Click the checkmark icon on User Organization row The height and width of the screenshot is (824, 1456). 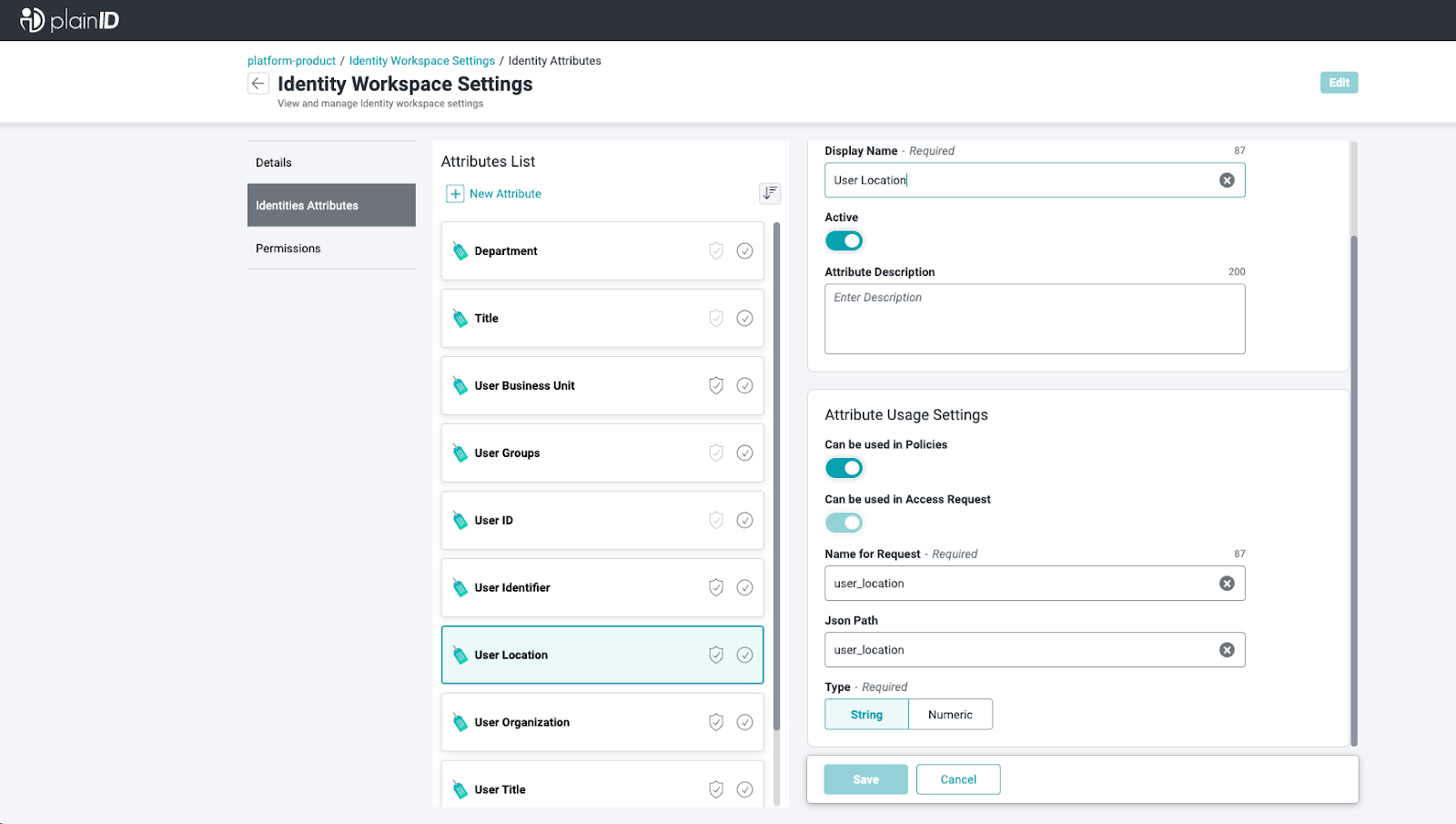pyautogui.click(x=744, y=722)
